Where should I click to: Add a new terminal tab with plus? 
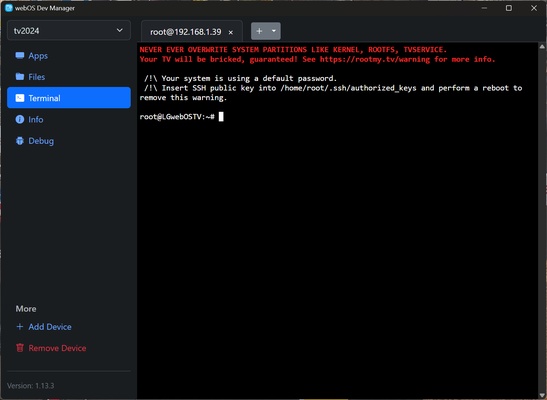(259, 31)
